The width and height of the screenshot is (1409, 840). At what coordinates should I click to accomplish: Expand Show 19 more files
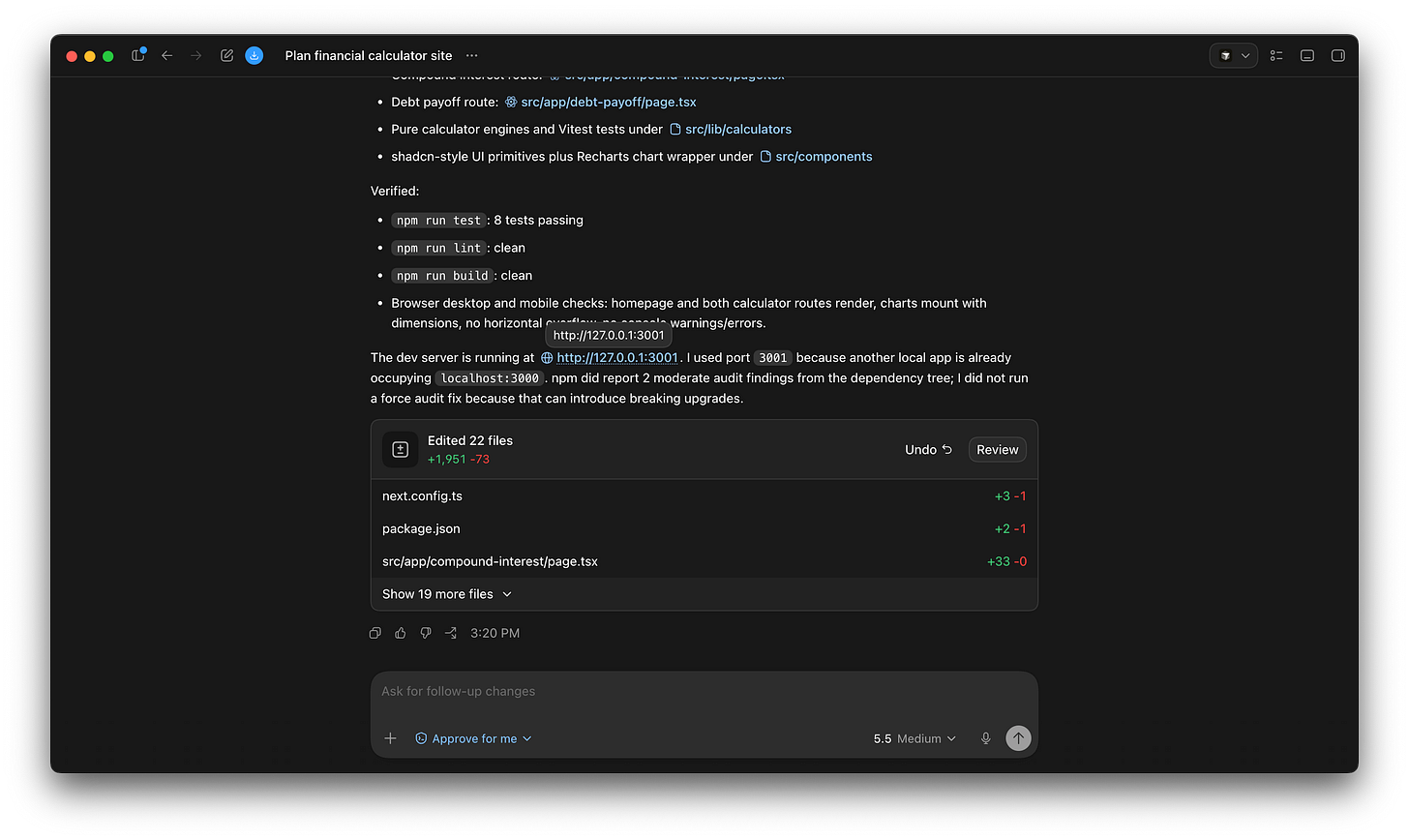point(447,594)
